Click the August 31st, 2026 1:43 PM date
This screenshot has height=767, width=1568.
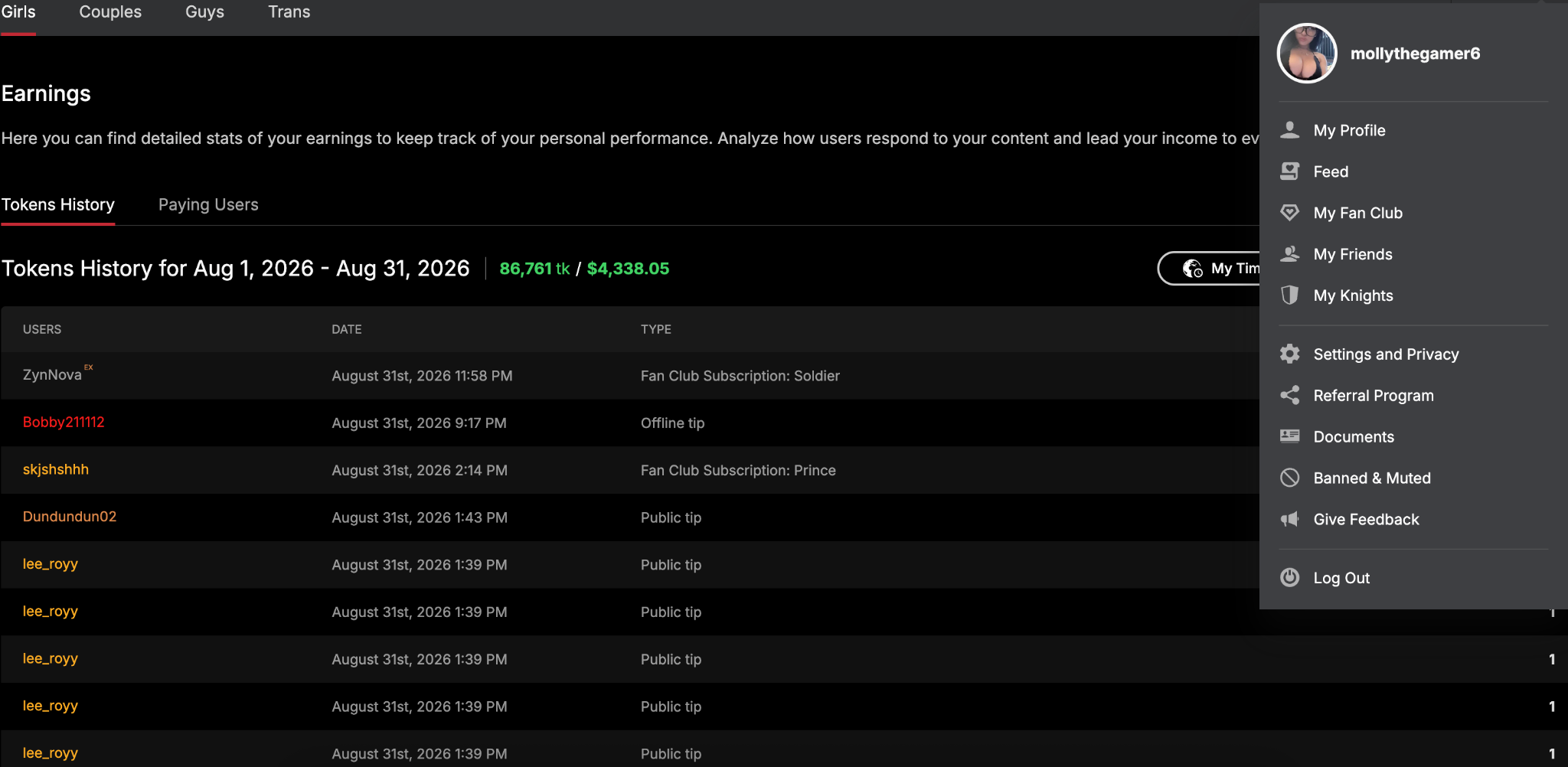click(x=420, y=518)
